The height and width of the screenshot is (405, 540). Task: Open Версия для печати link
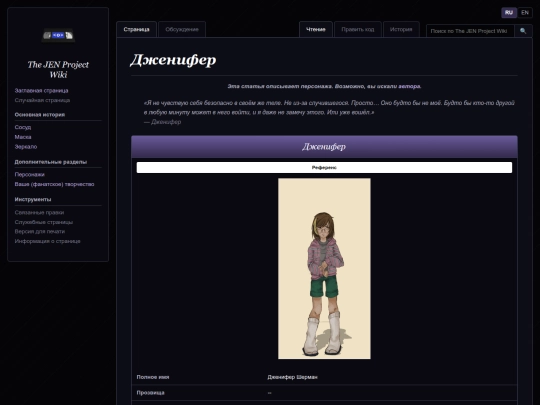[40, 231]
